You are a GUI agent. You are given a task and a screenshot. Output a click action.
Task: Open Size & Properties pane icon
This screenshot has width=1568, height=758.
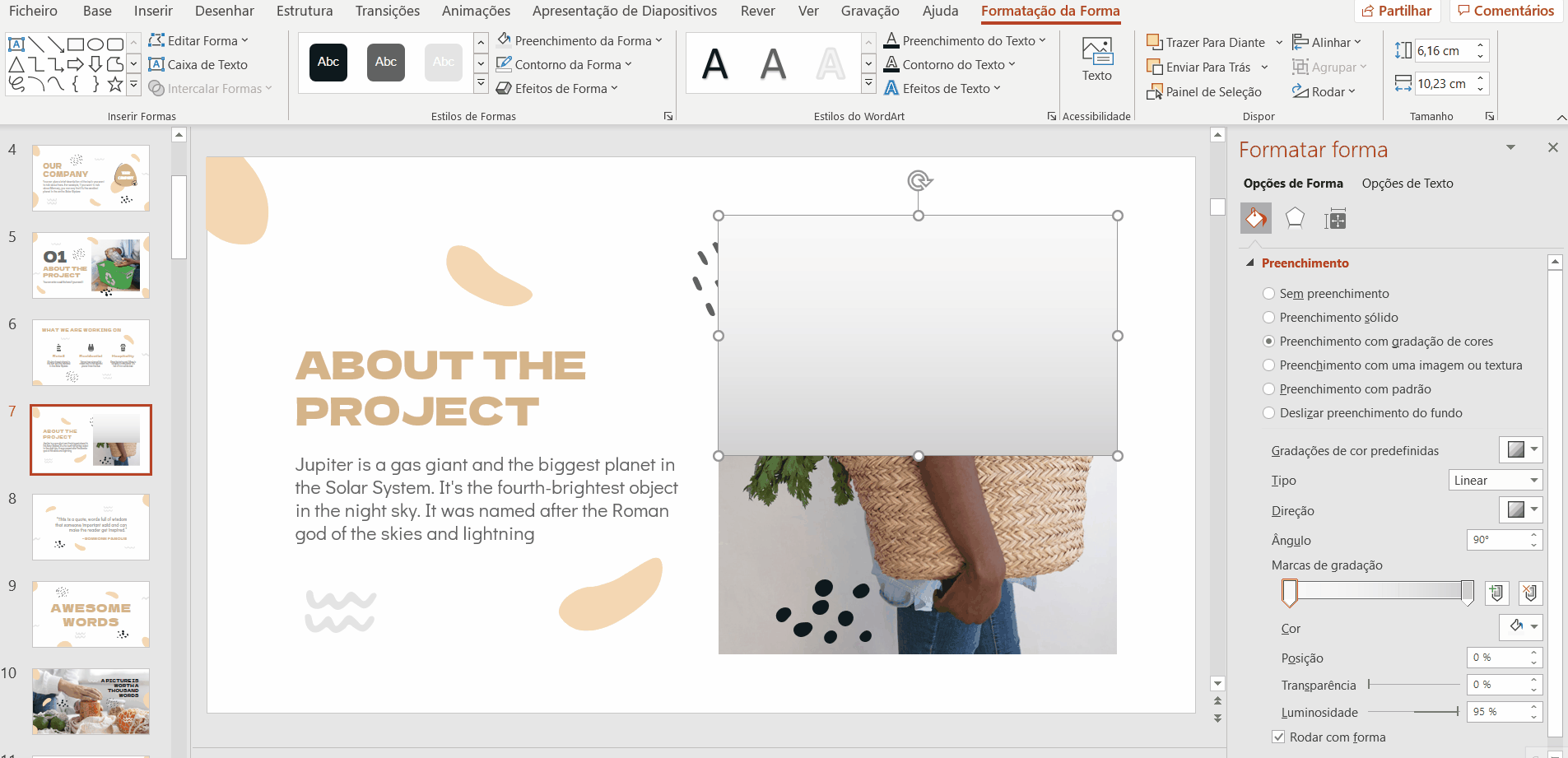coord(1334,218)
